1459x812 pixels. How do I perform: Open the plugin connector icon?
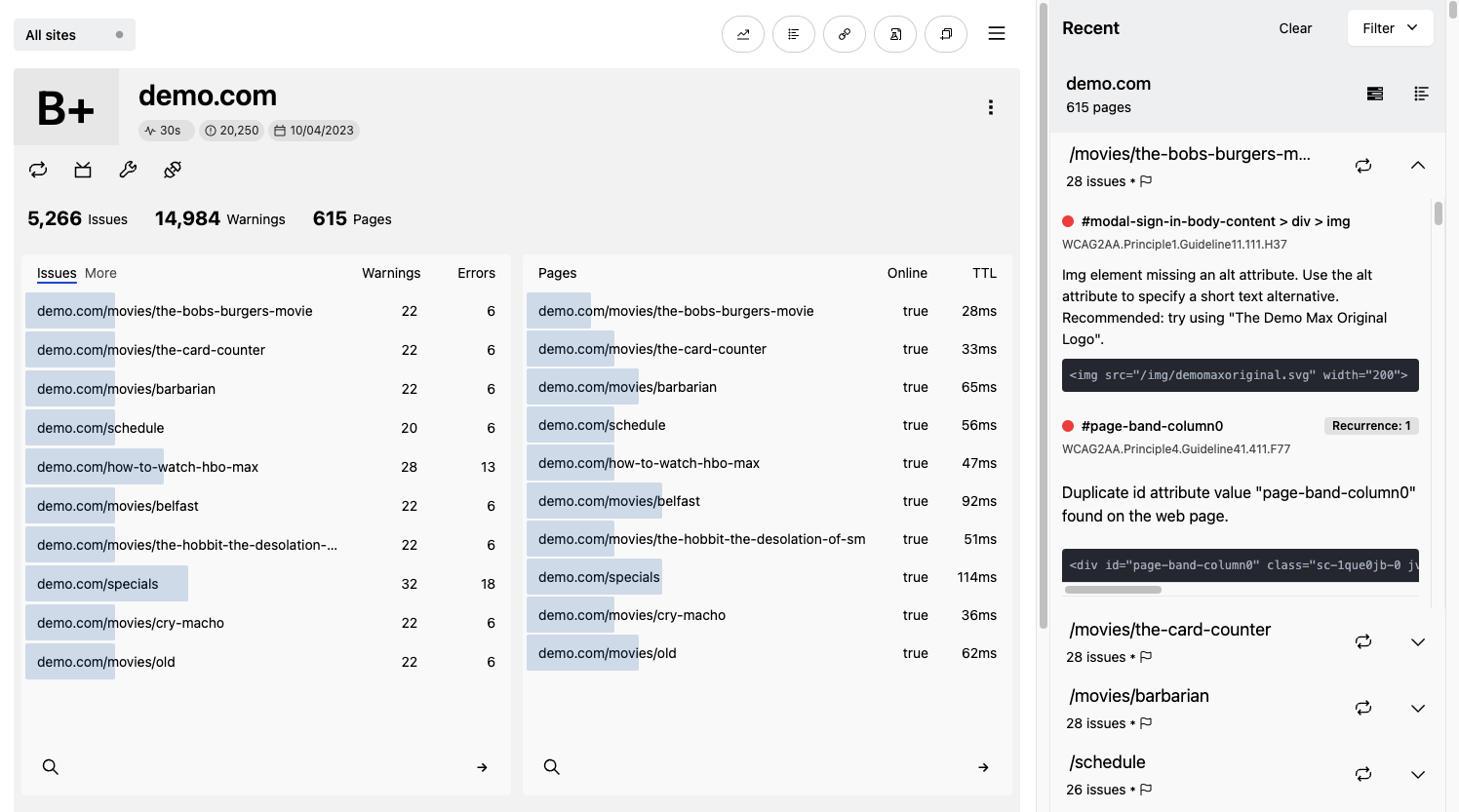[173, 170]
